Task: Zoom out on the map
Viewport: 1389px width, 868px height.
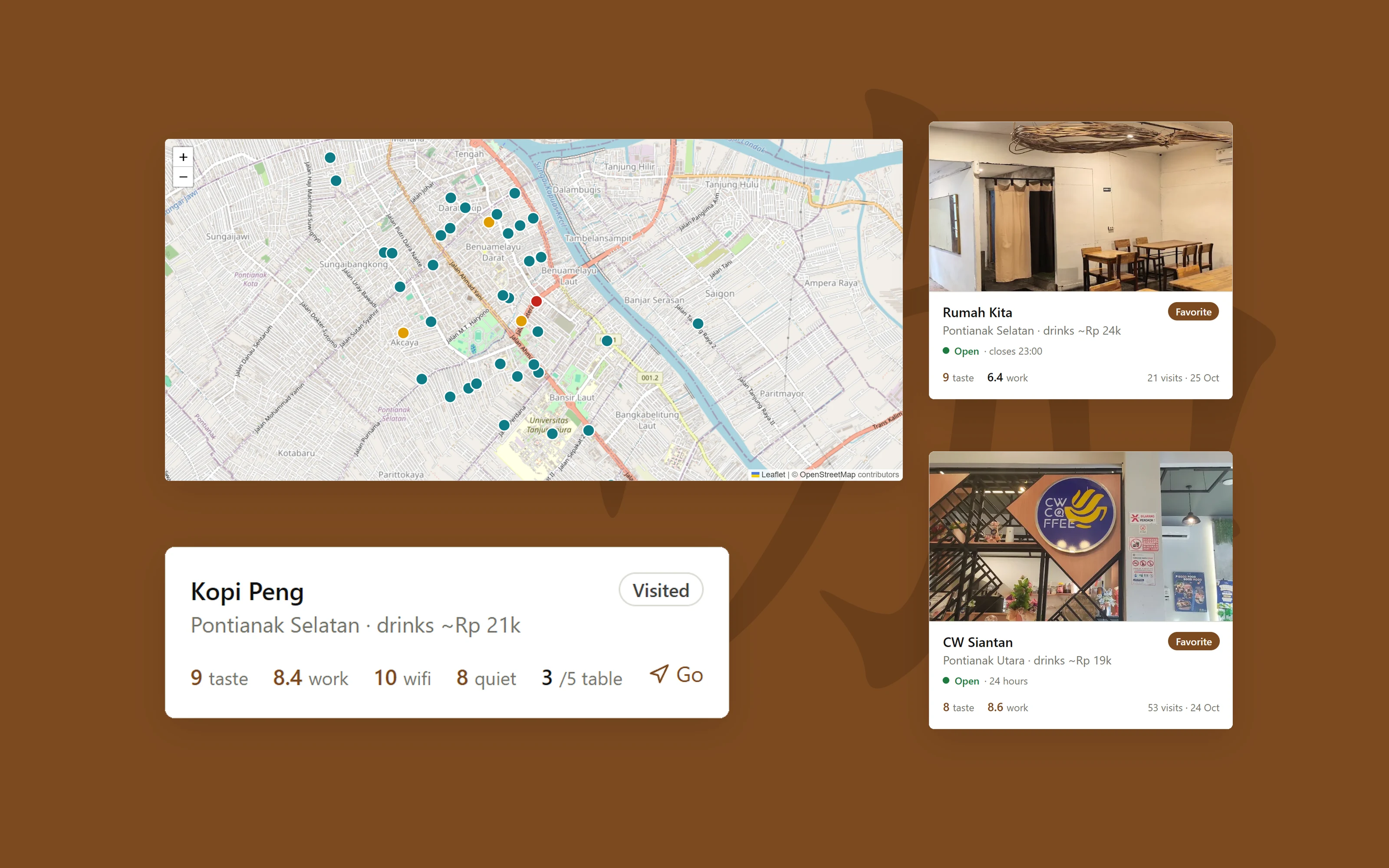Action: [183, 177]
